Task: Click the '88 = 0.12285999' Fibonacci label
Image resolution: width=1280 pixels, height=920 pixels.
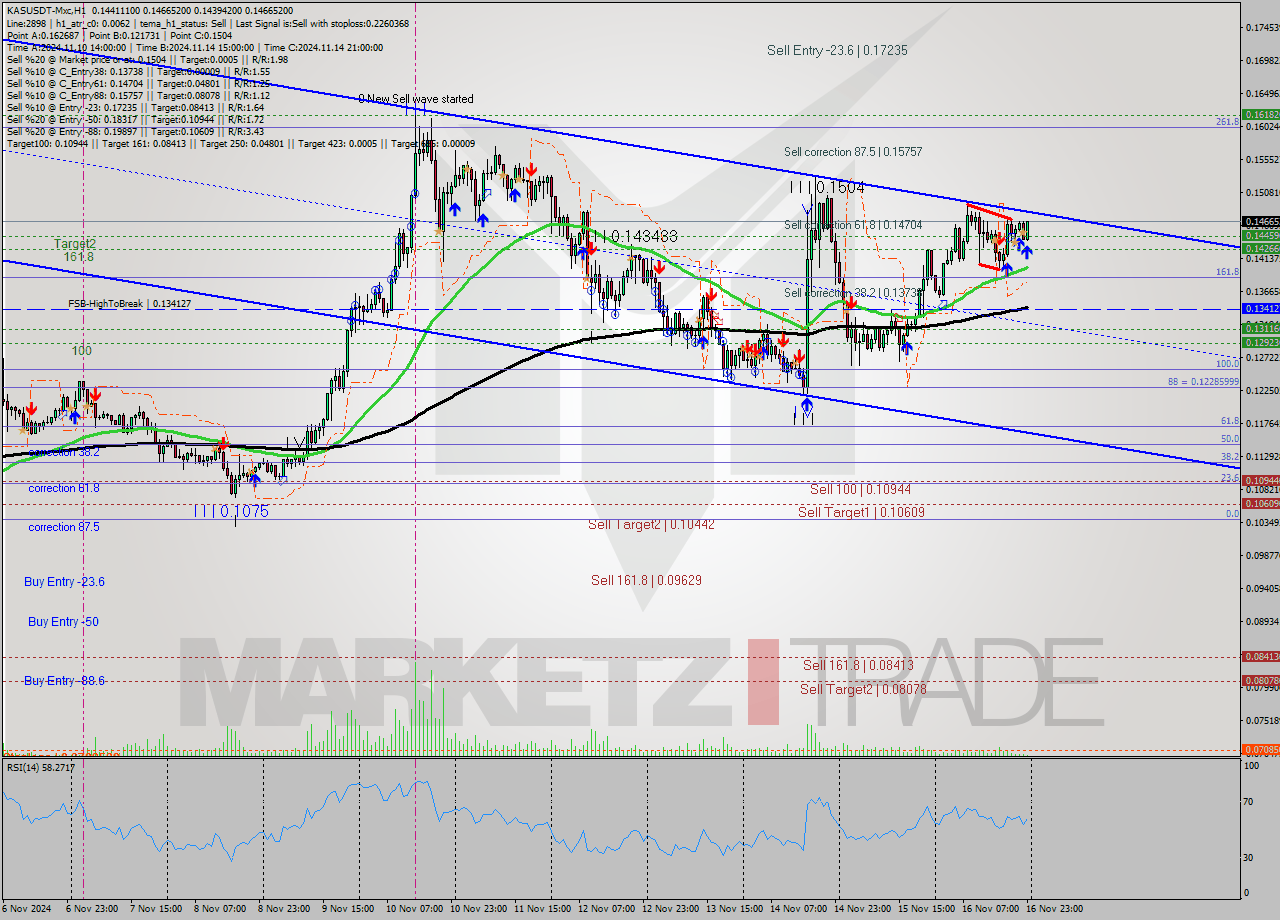Action: point(1203,382)
